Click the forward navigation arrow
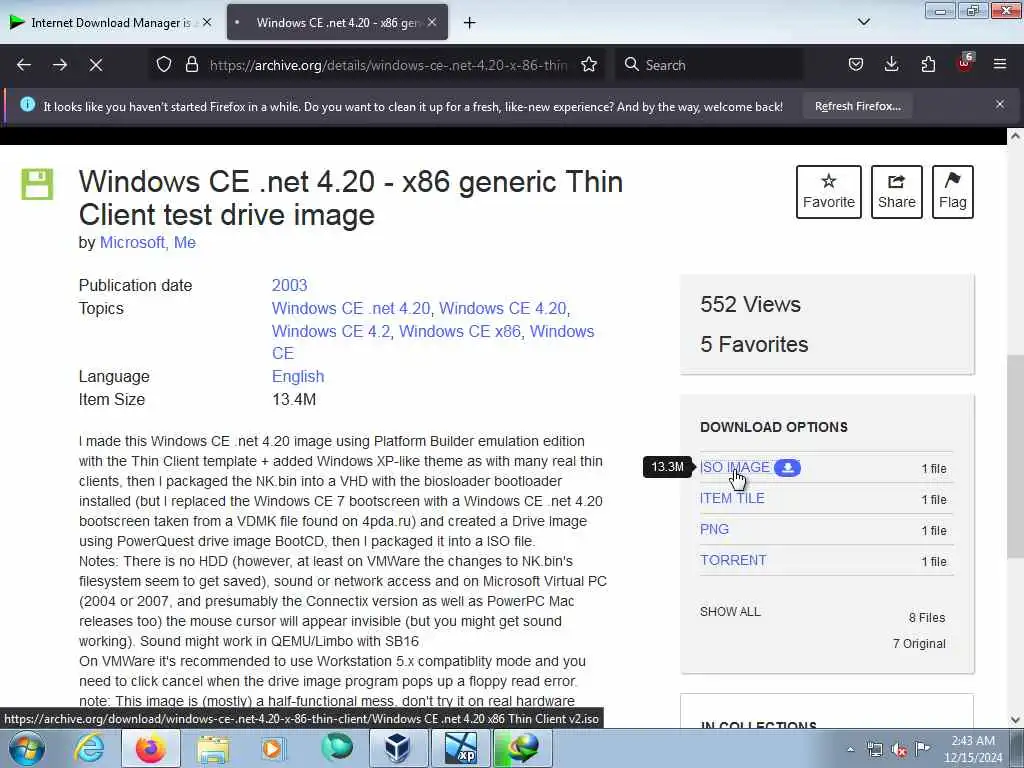 [60, 65]
